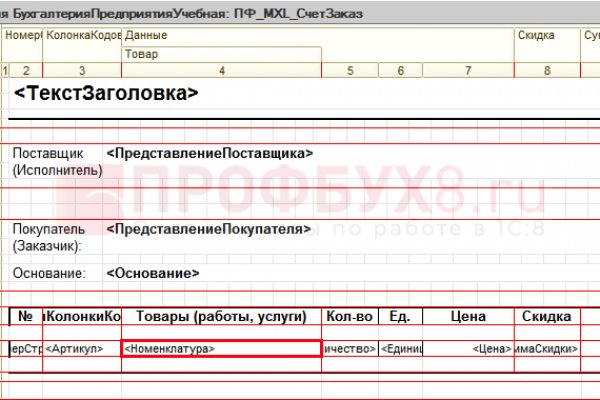
Task: Select the 'Кол-во' table header cell
Action: pyautogui.click(x=350, y=317)
